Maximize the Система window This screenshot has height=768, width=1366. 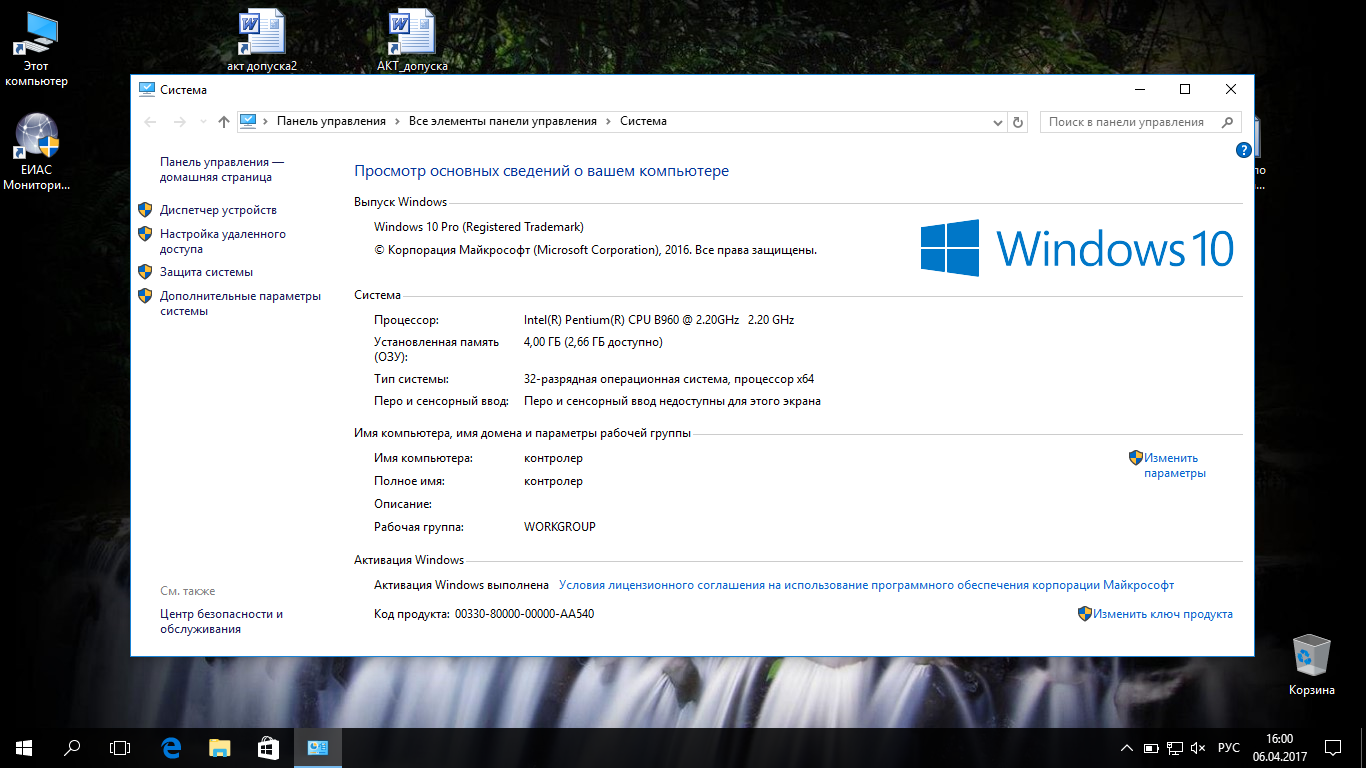coord(1185,89)
